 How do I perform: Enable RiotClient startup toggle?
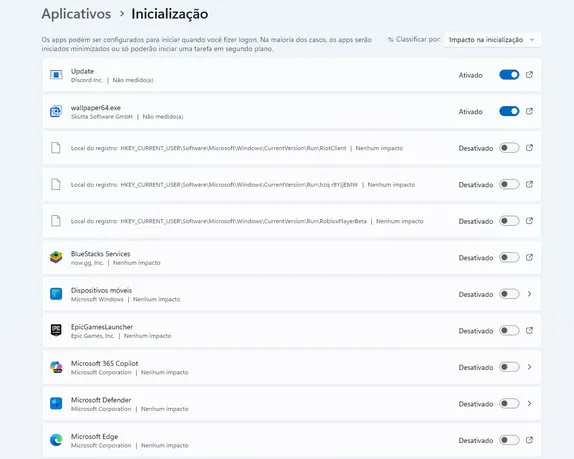(x=509, y=148)
